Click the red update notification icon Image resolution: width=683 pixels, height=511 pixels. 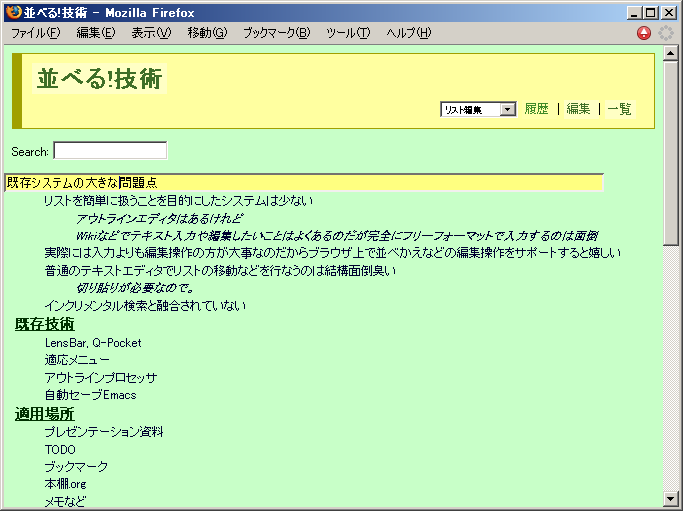643,33
